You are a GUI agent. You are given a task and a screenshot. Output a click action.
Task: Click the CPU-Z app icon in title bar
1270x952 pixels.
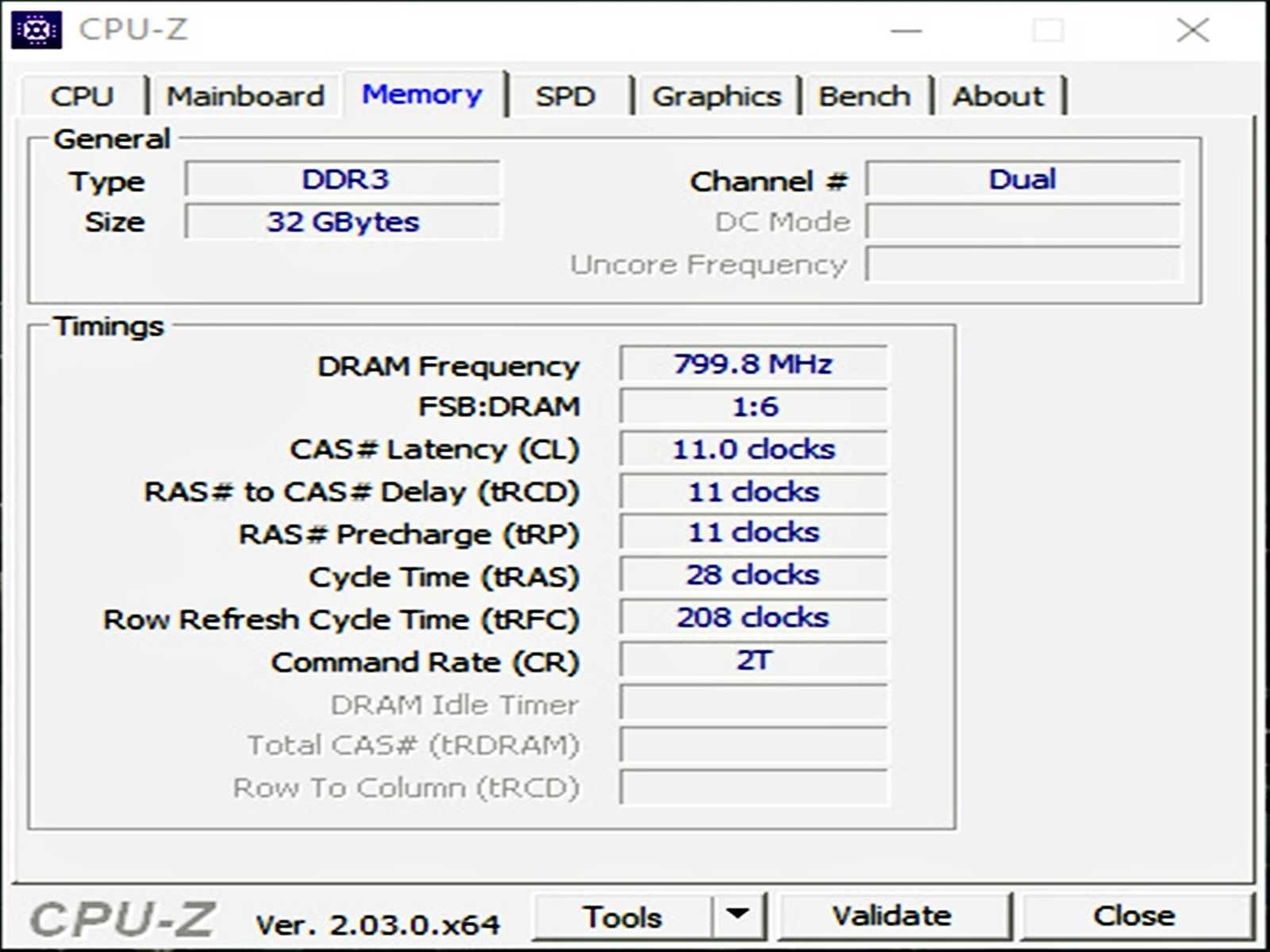[x=37, y=30]
